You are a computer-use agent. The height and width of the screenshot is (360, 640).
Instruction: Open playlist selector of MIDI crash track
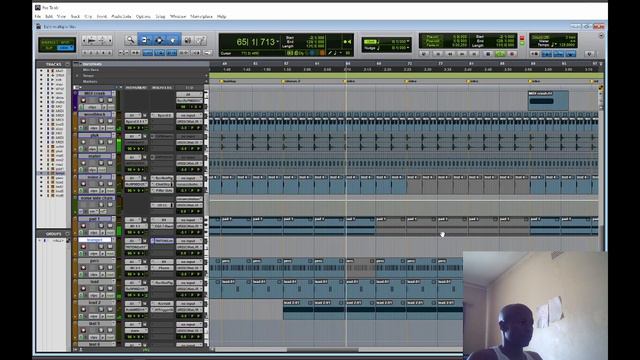click(x=113, y=93)
